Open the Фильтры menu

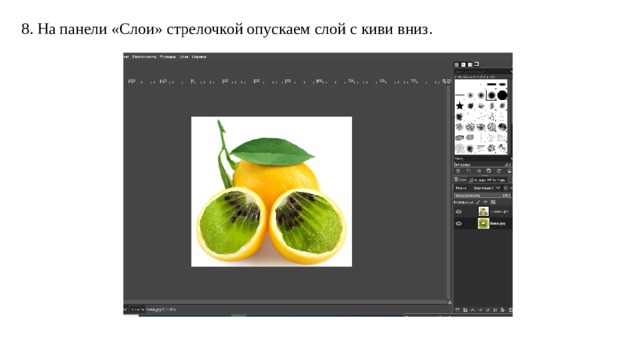[168, 57]
